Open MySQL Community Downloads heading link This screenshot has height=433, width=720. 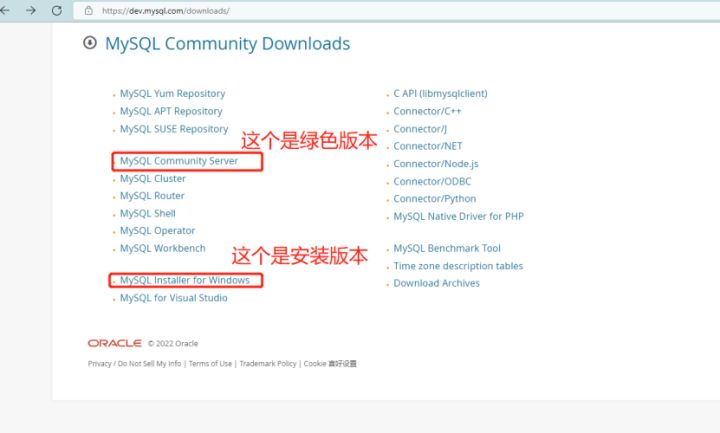pyautogui.click(x=227, y=44)
